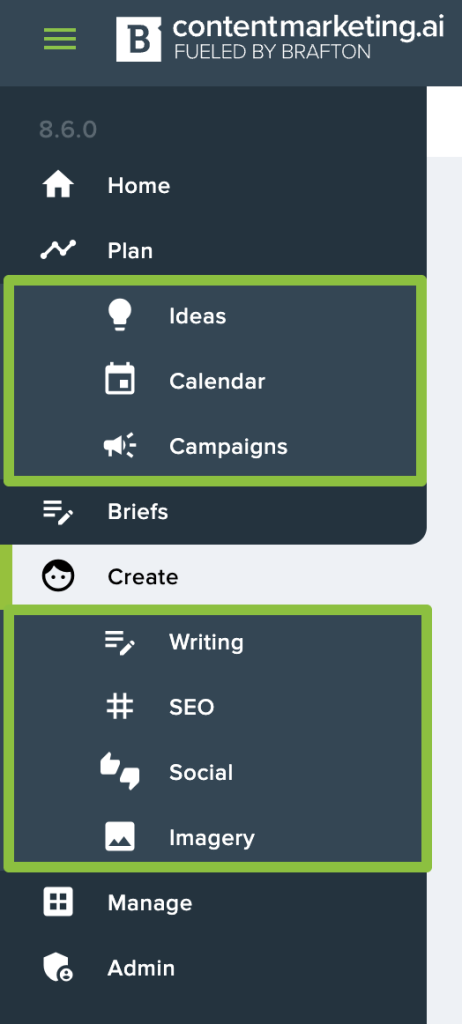Click the Ideas lightbulb icon

pyautogui.click(x=120, y=315)
